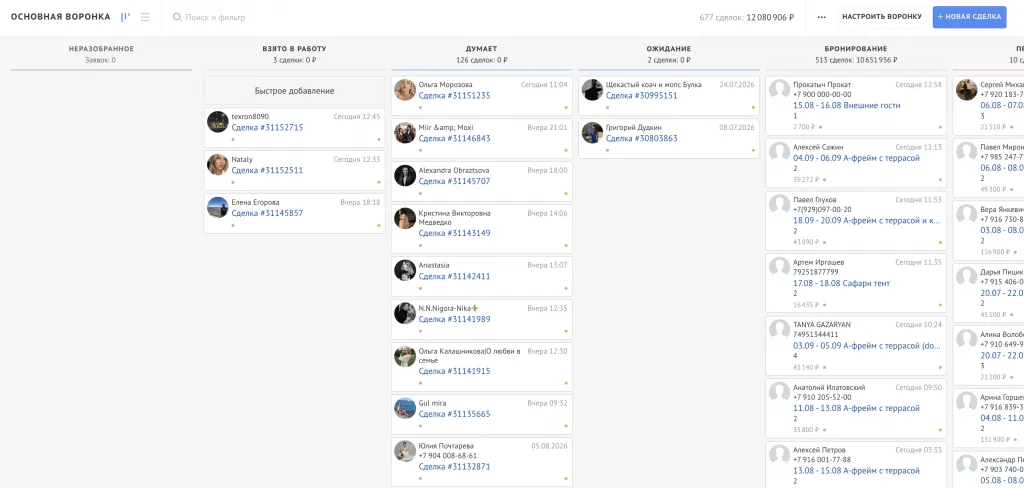Switch to list view icon
This screenshot has height=488, width=1024.
[145, 18]
